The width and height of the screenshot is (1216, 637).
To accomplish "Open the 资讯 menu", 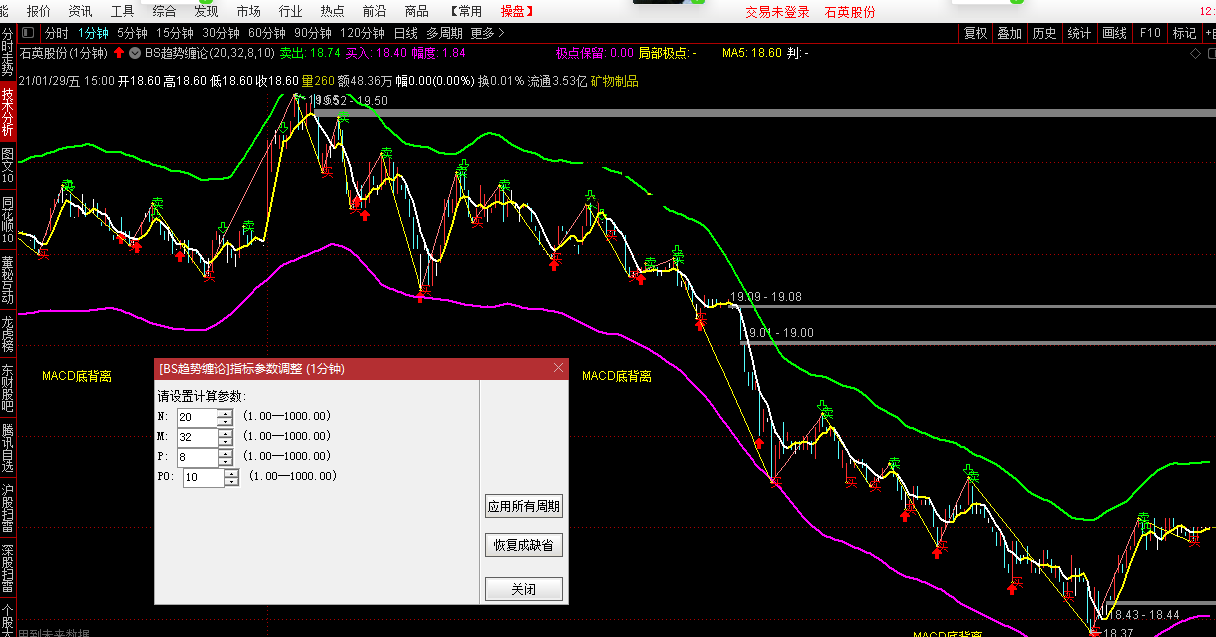I will click(81, 11).
